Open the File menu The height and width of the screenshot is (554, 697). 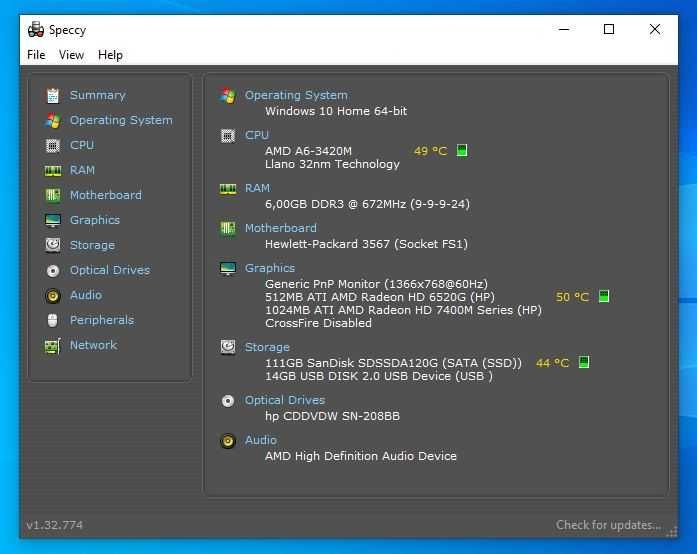(36, 55)
